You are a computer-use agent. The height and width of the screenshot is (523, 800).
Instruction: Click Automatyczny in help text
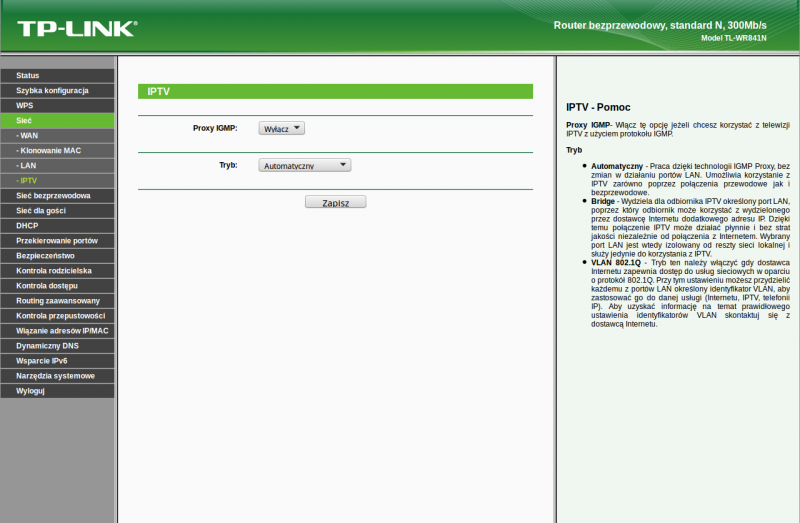(x=617, y=166)
